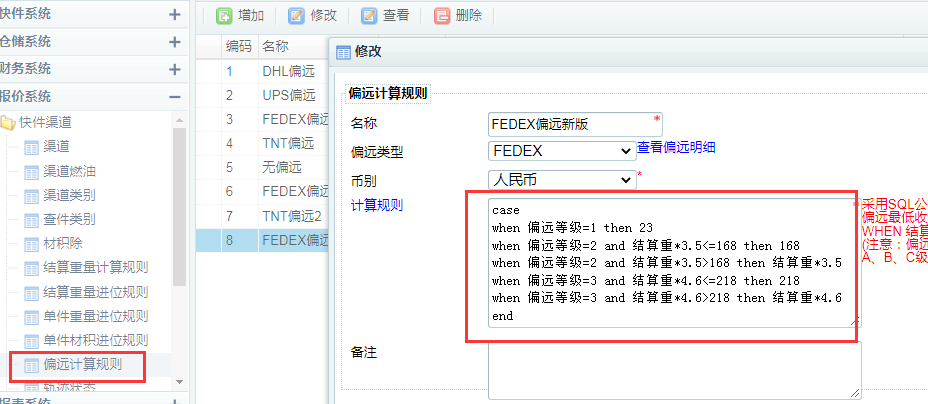
Task: Select 渠道燃油 tree item
Action: pyautogui.click(x=69, y=172)
